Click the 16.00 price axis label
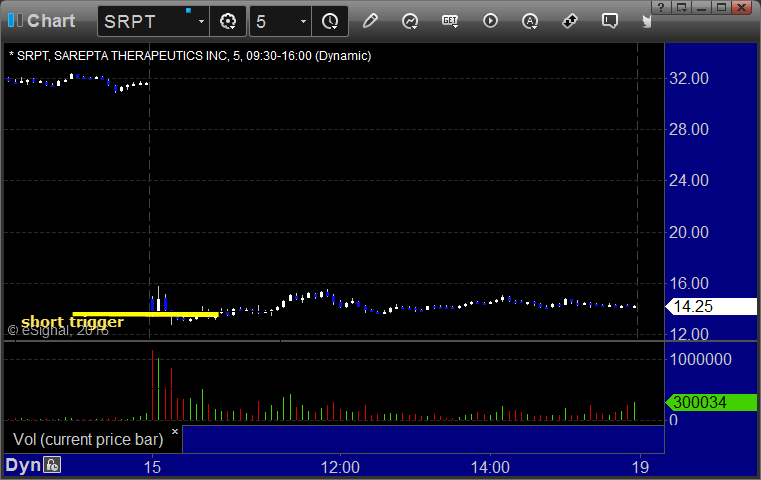The height and width of the screenshot is (480, 761). click(x=689, y=283)
